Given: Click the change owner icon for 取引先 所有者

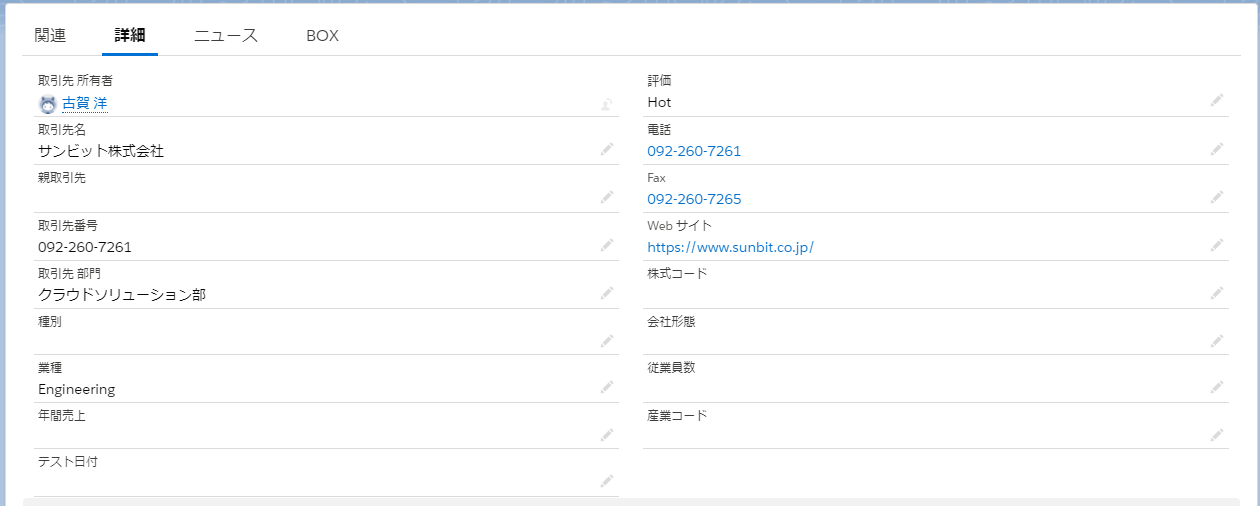Looking at the screenshot, I should pyautogui.click(x=606, y=104).
